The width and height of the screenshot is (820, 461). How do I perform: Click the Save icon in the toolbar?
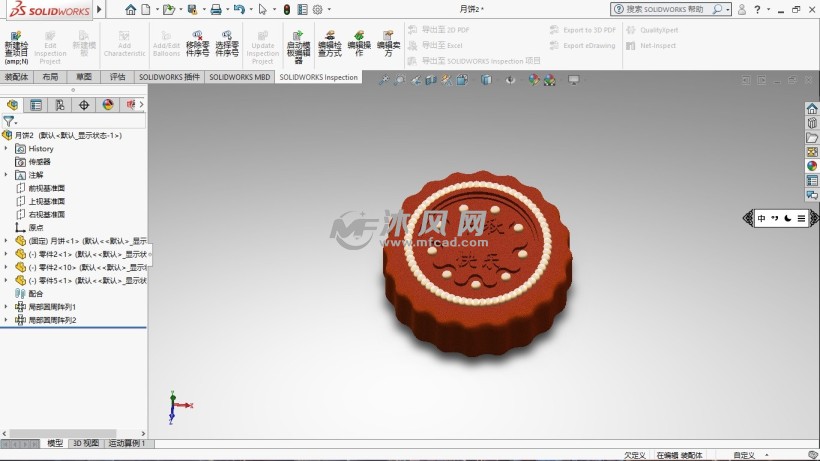coord(192,10)
